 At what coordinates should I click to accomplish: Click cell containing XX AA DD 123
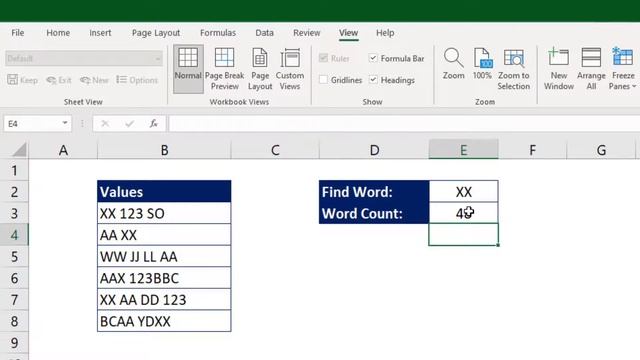pyautogui.click(x=164, y=300)
